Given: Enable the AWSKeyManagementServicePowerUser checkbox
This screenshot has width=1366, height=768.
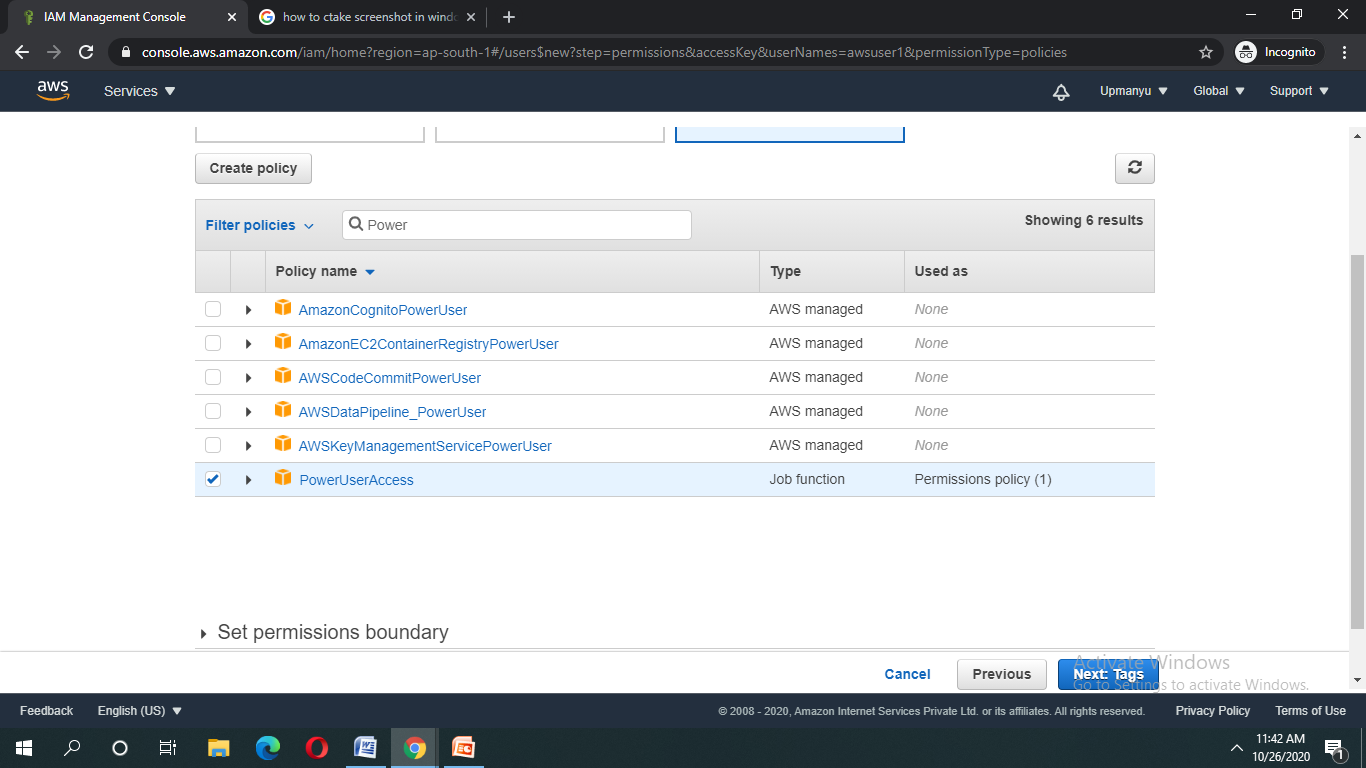Looking at the screenshot, I should (x=213, y=445).
